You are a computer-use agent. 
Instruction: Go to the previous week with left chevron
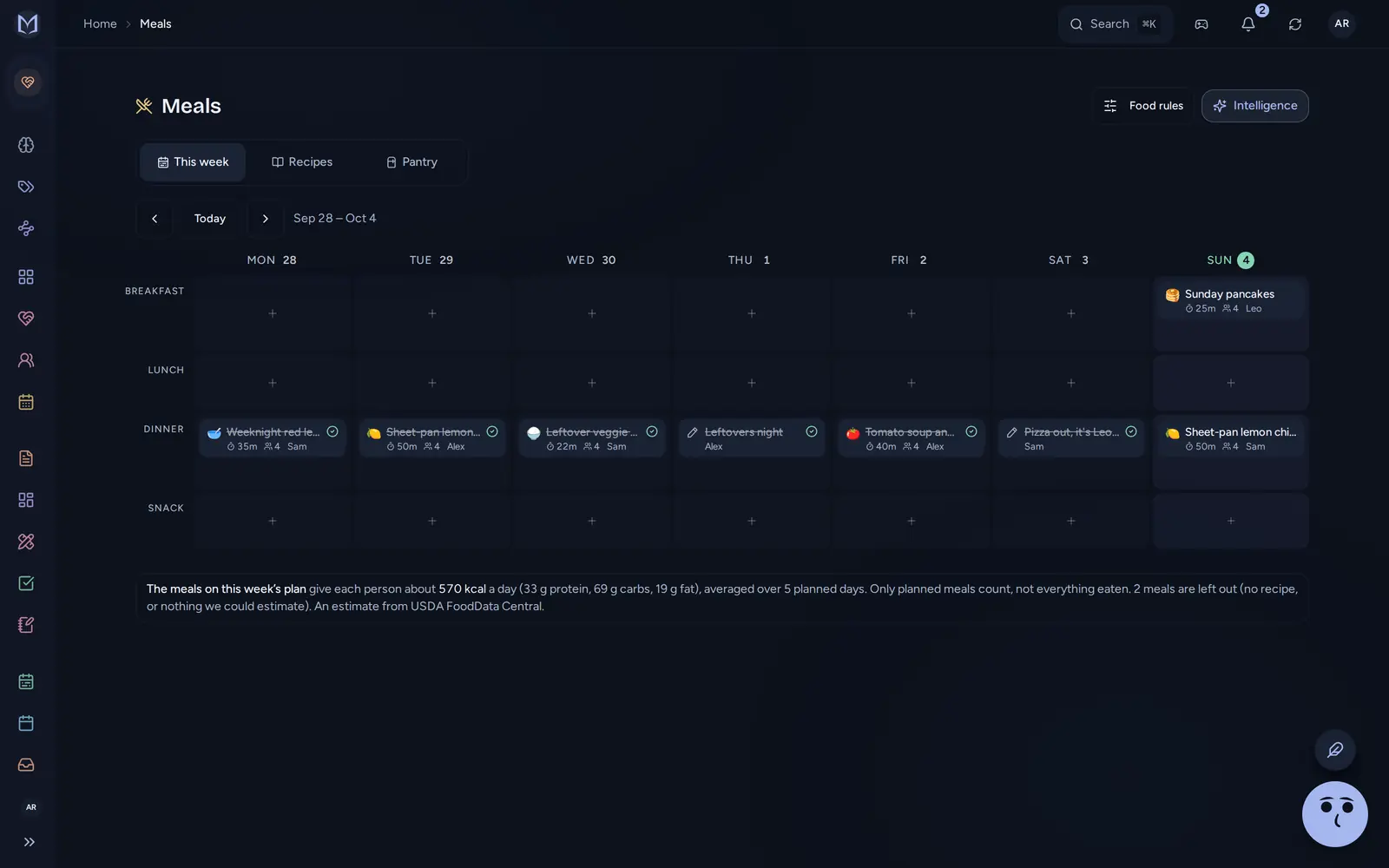pyautogui.click(x=155, y=219)
